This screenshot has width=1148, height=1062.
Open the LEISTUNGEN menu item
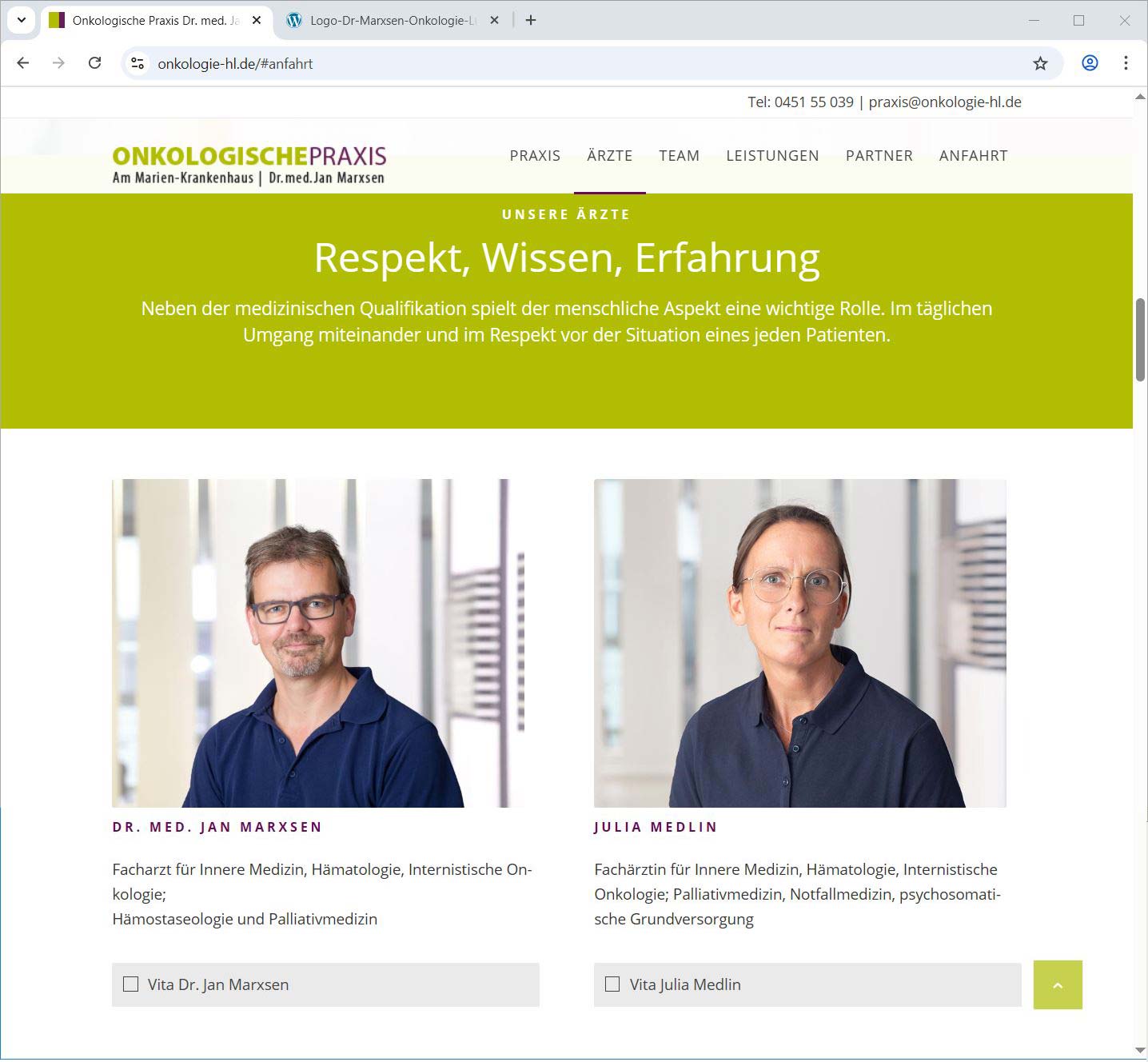[x=772, y=156]
